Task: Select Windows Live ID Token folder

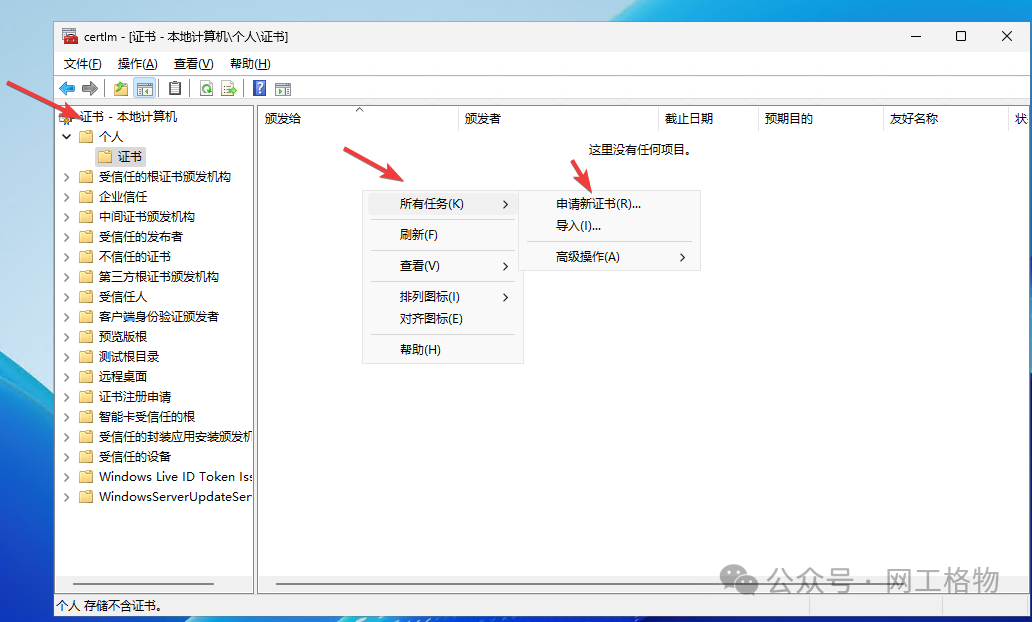Action: (165, 477)
